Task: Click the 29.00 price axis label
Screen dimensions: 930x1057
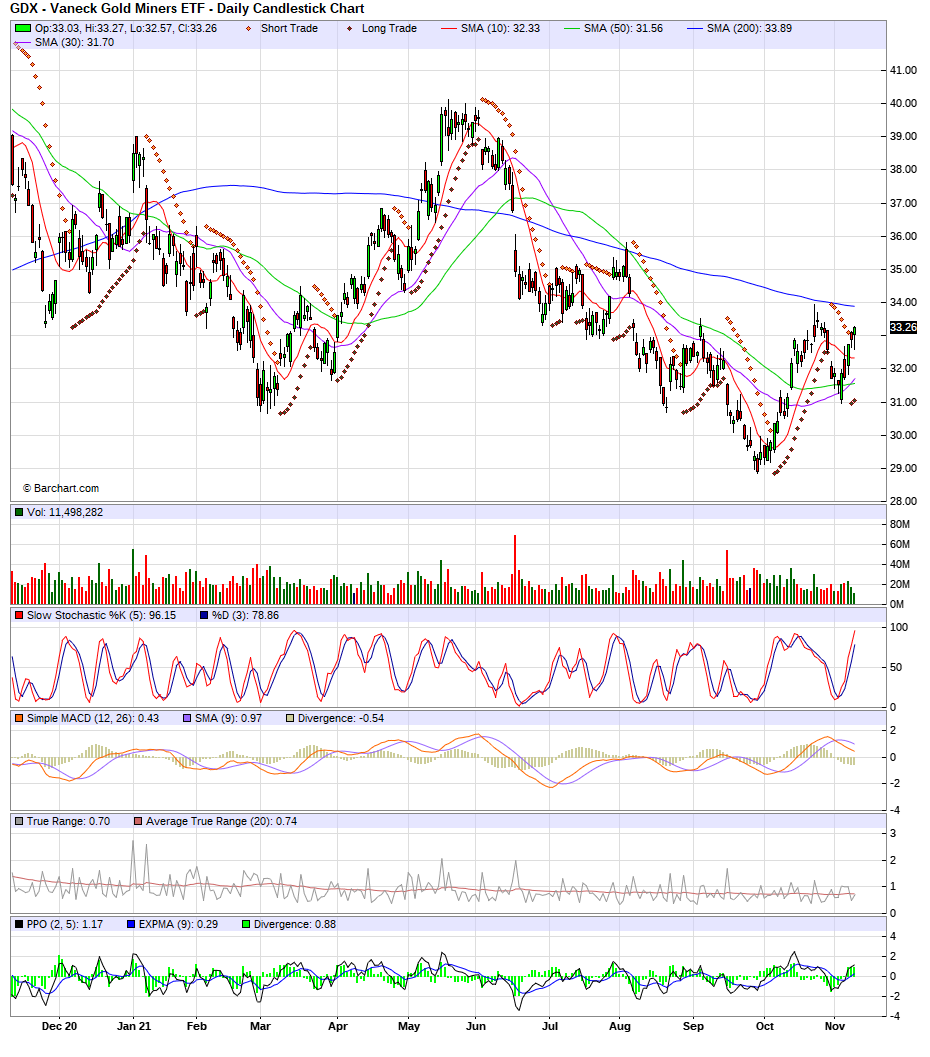Action: point(903,469)
